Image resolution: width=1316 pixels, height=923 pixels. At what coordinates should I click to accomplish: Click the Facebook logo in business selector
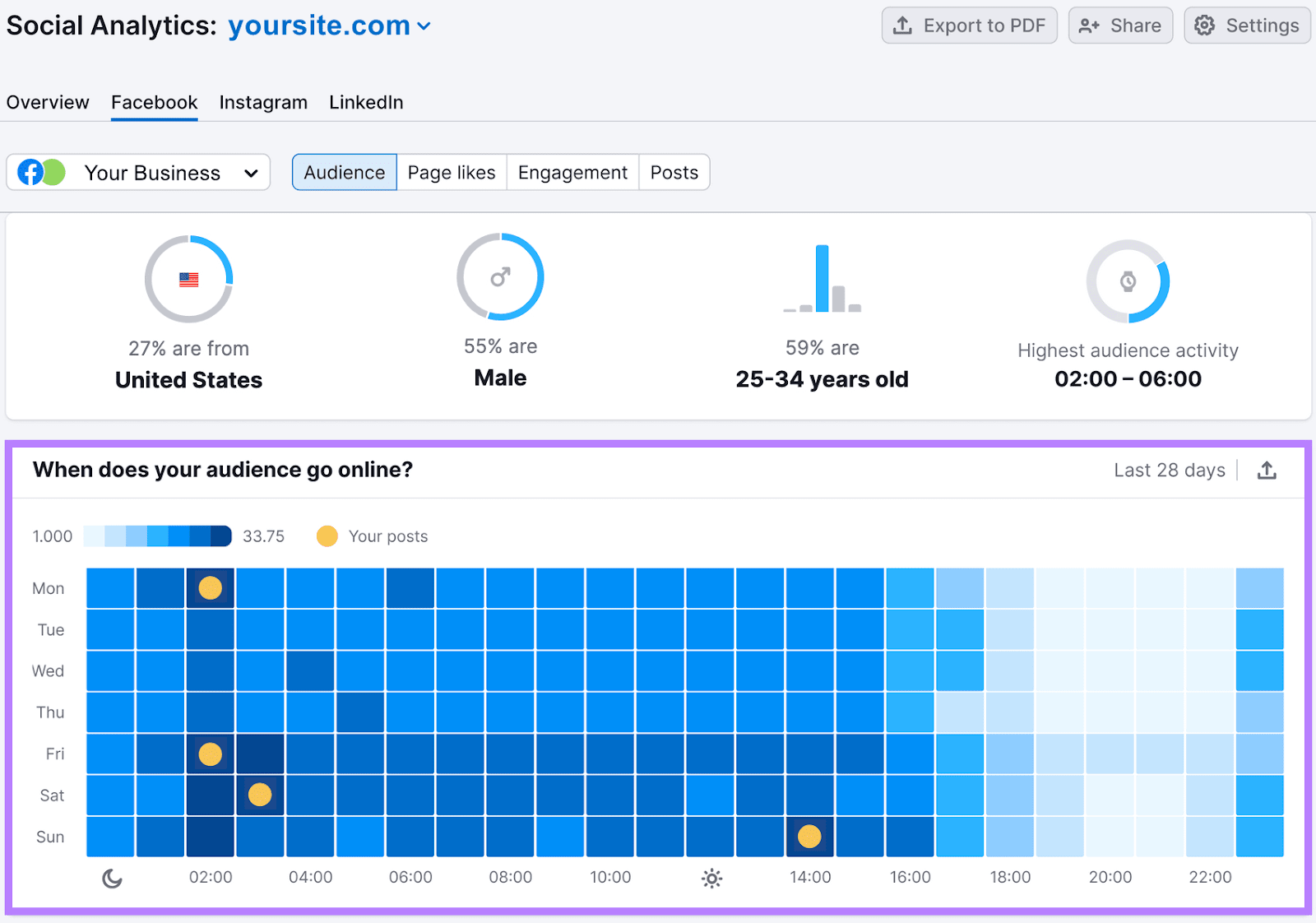click(x=30, y=173)
